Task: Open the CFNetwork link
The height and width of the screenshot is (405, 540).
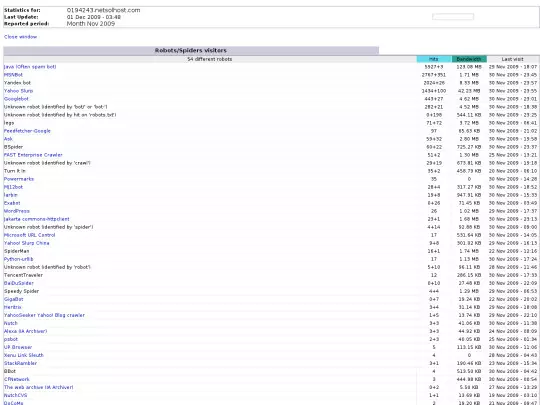Action: (x=17, y=379)
